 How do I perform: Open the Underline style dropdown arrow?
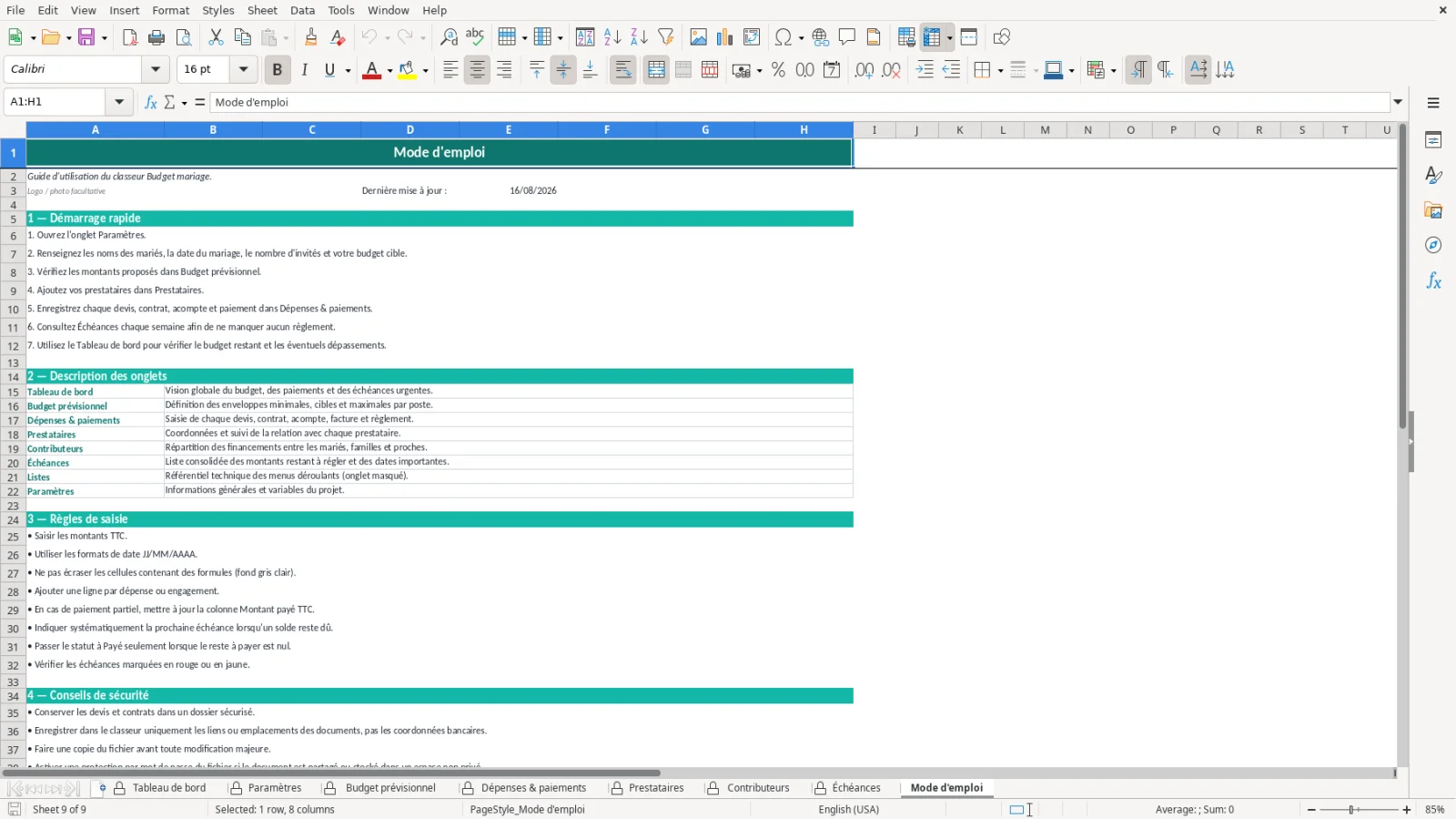pos(348,70)
